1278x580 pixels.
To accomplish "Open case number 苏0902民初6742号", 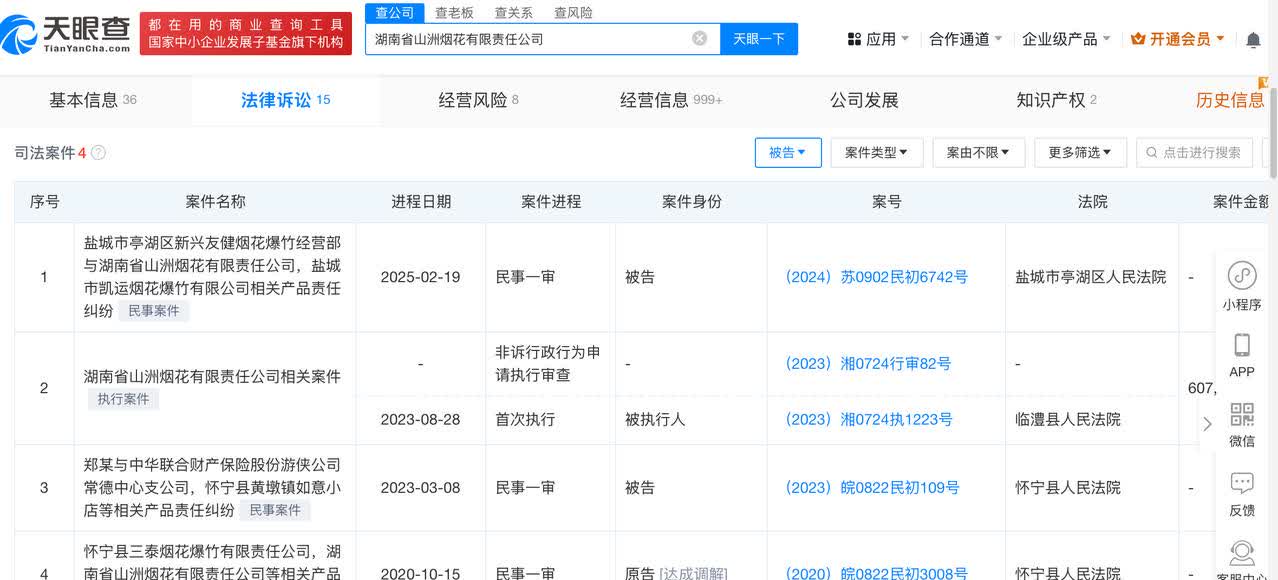I will tap(876, 277).
